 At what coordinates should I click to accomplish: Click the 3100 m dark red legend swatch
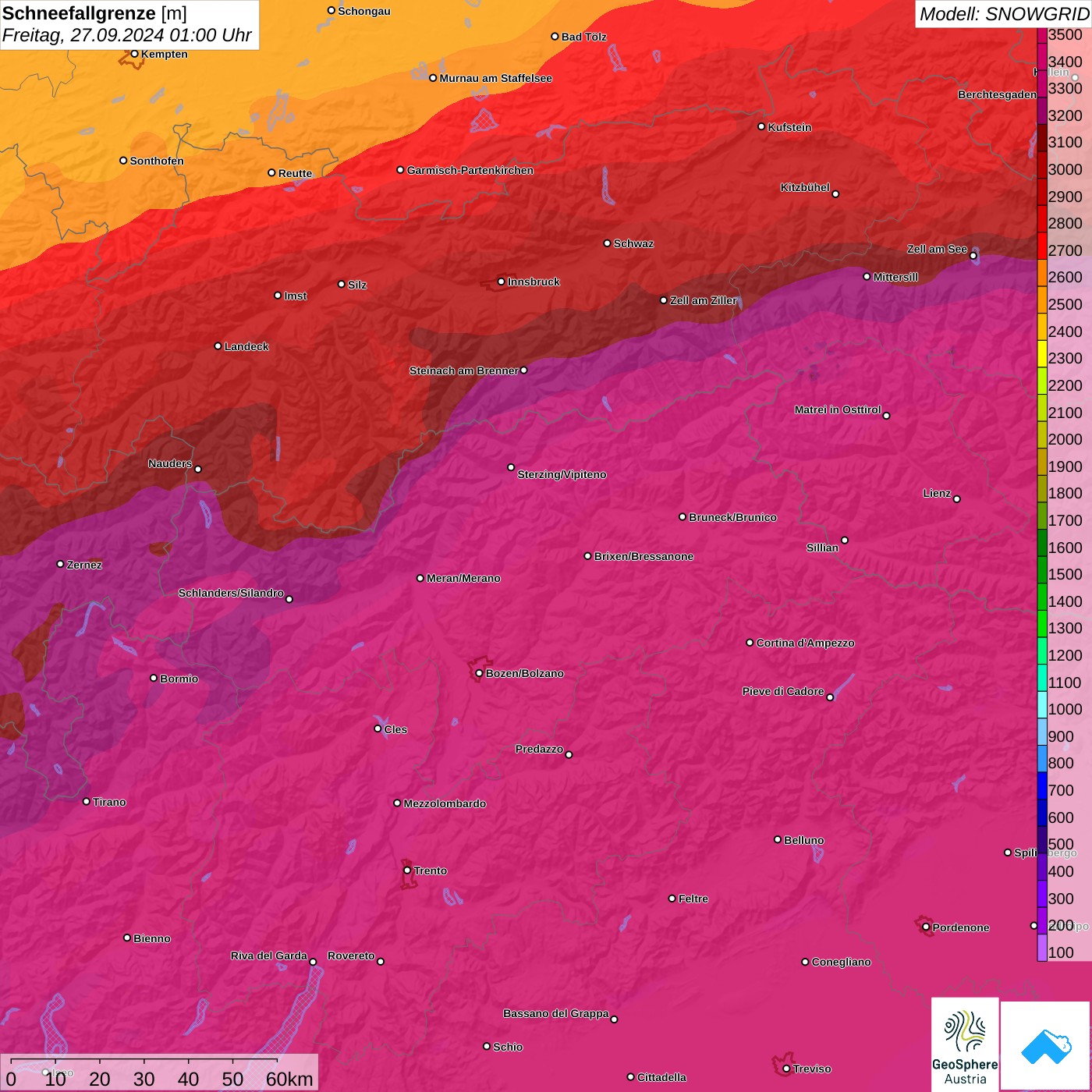pos(1042,137)
